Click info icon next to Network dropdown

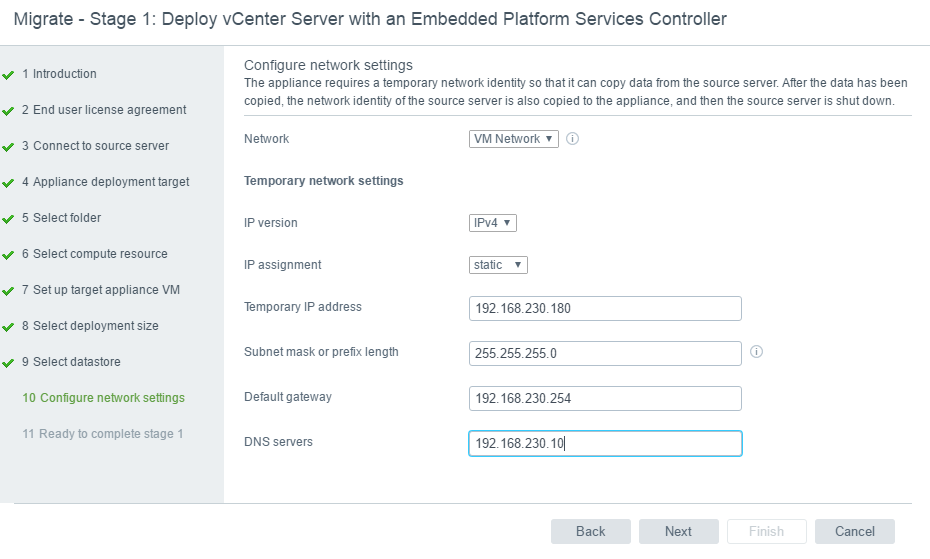(x=573, y=139)
